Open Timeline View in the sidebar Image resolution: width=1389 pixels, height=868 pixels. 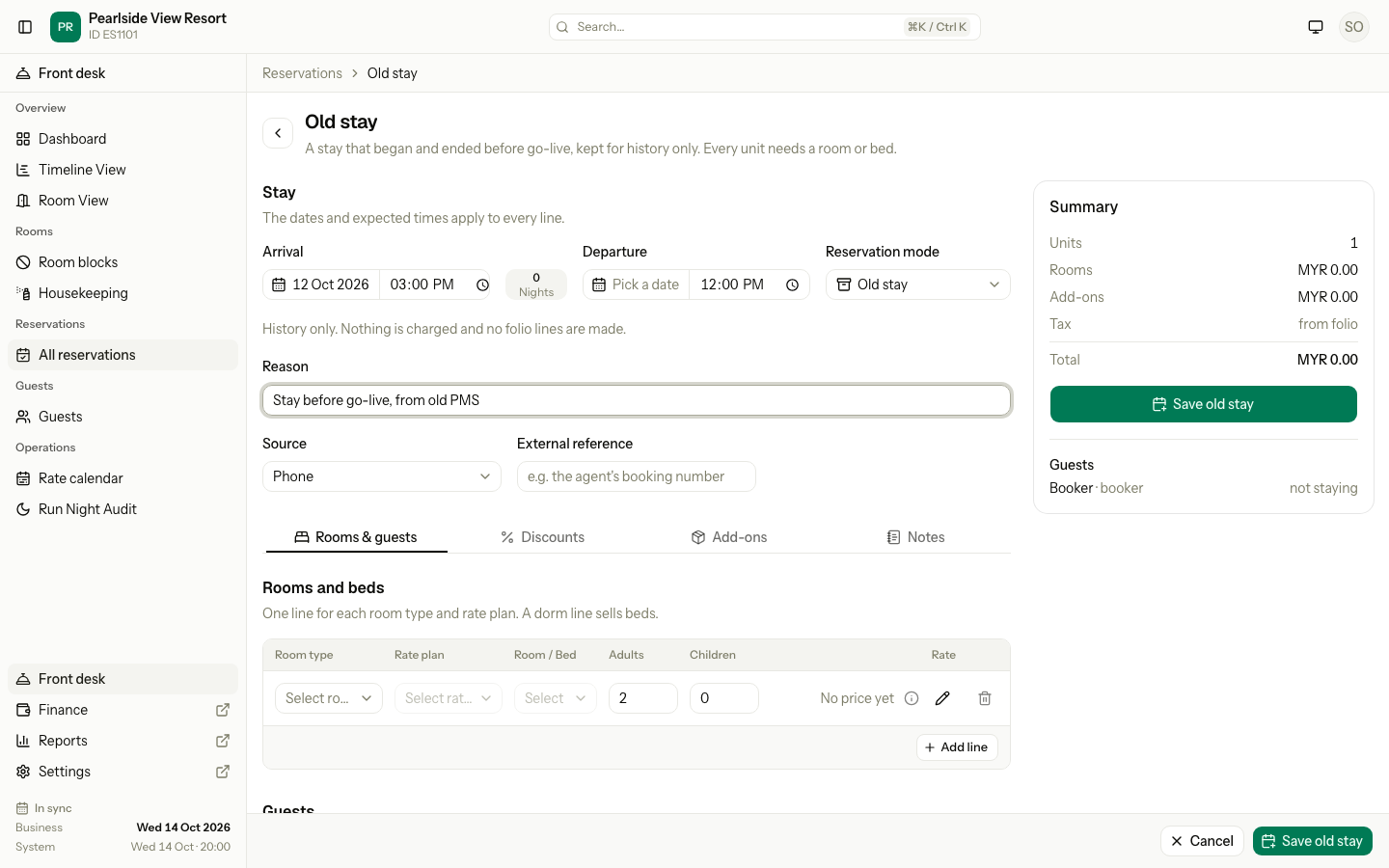(x=123, y=170)
